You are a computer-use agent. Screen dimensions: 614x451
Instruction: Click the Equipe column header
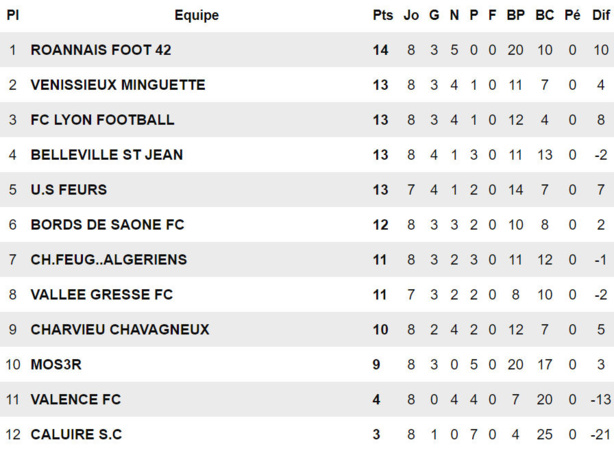[x=196, y=15]
